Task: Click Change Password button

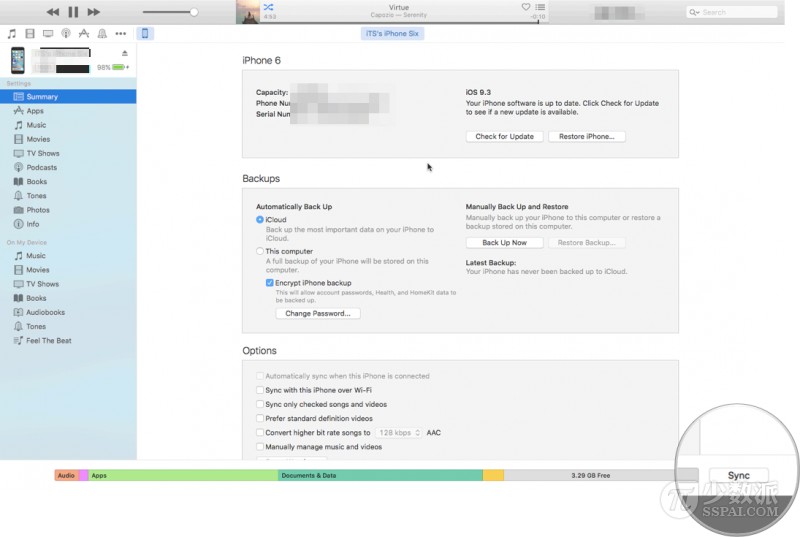Action: point(318,314)
